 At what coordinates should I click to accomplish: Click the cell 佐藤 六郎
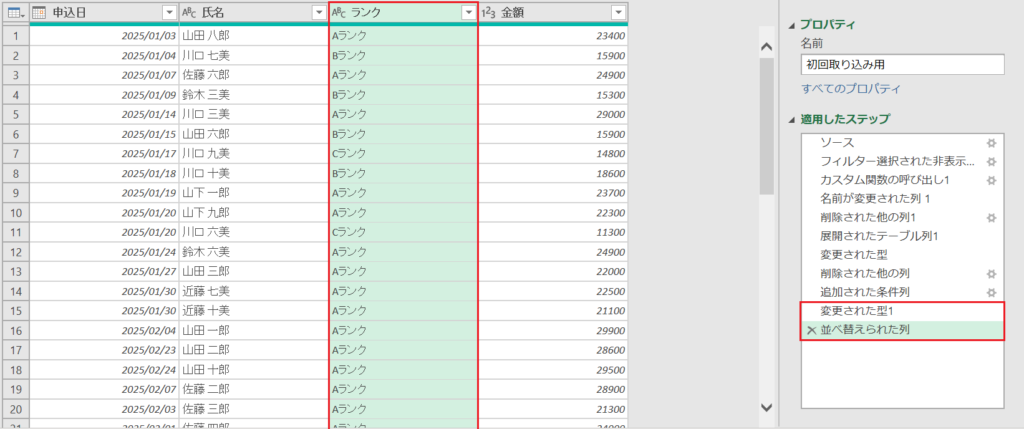coord(253,75)
